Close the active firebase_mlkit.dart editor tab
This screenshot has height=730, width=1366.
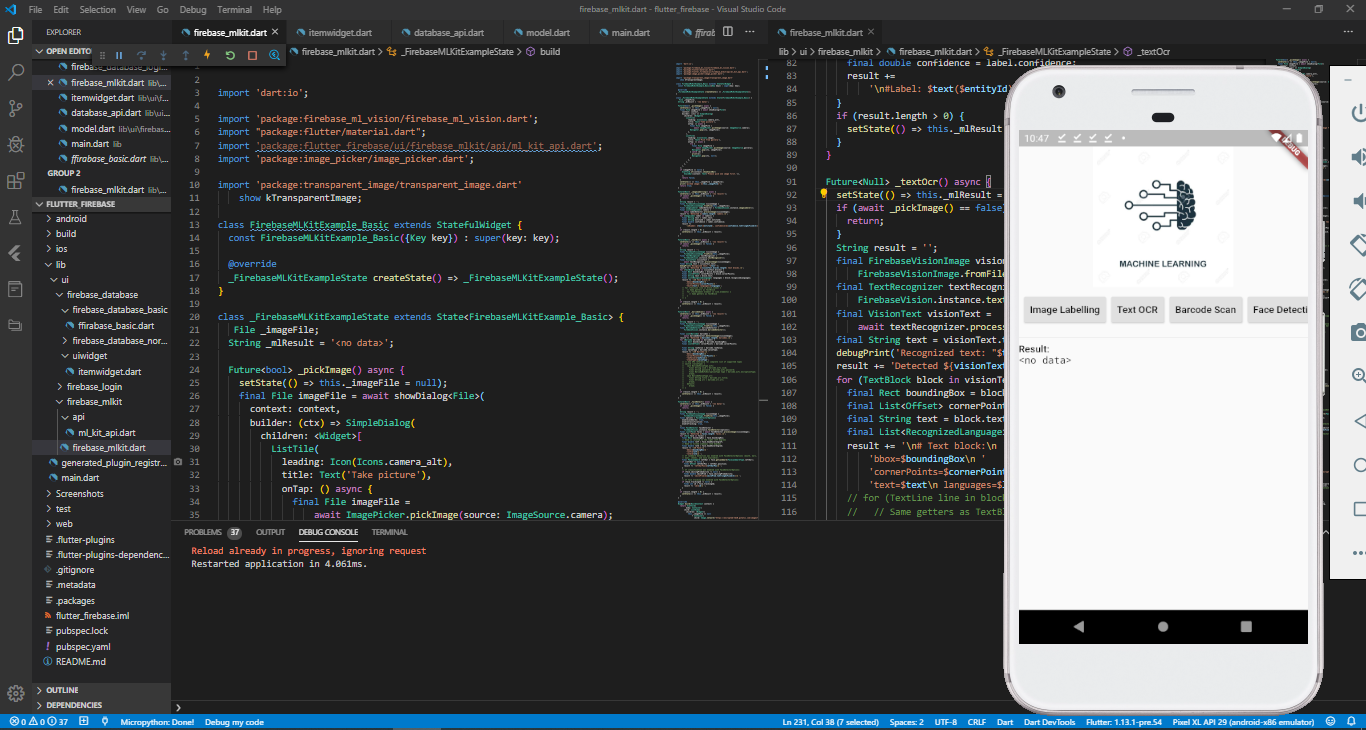tap(275, 32)
